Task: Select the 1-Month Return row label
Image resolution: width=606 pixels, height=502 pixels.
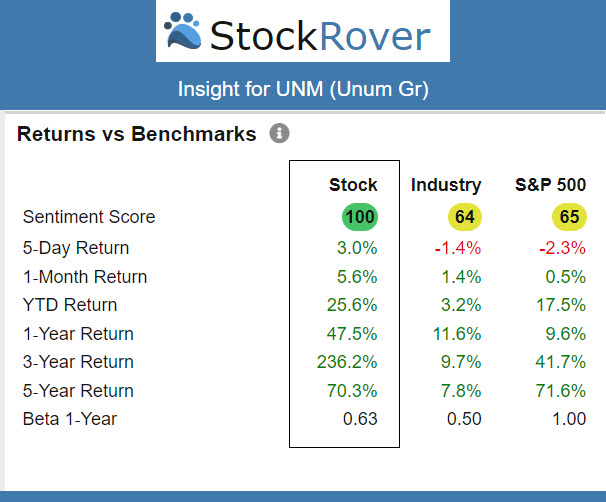Action: [x=85, y=277]
